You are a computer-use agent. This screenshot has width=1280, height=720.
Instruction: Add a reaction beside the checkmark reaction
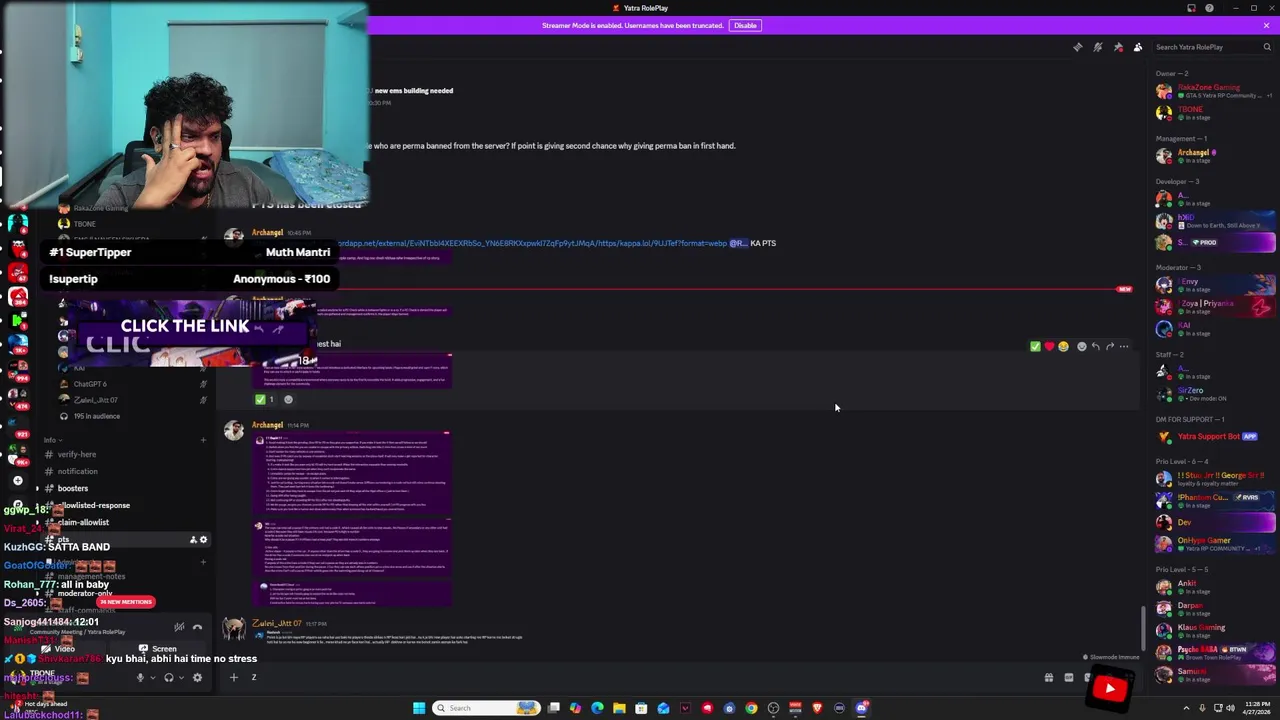pos(288,399)
